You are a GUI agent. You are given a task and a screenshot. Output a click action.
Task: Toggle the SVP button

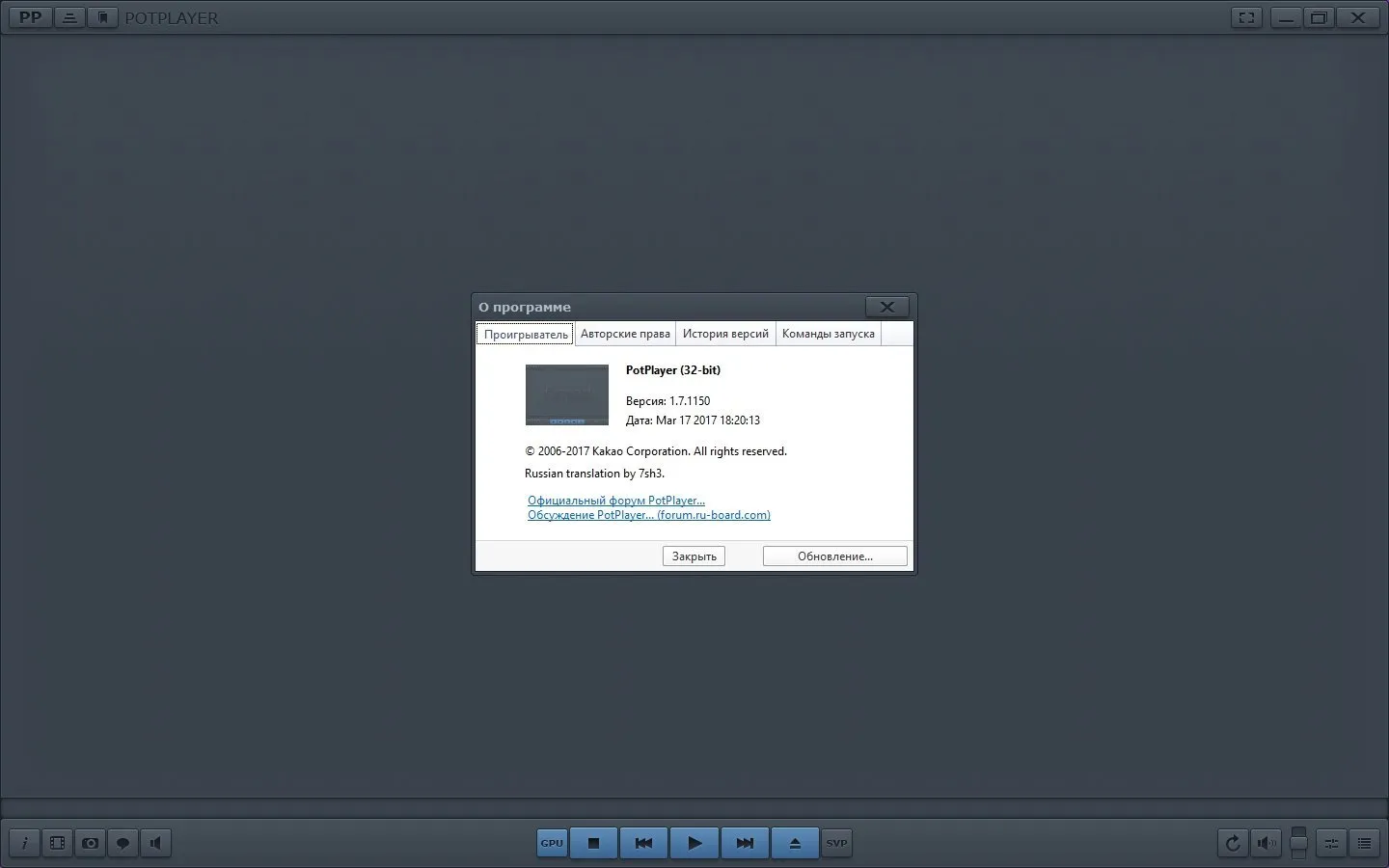(836, 843)
